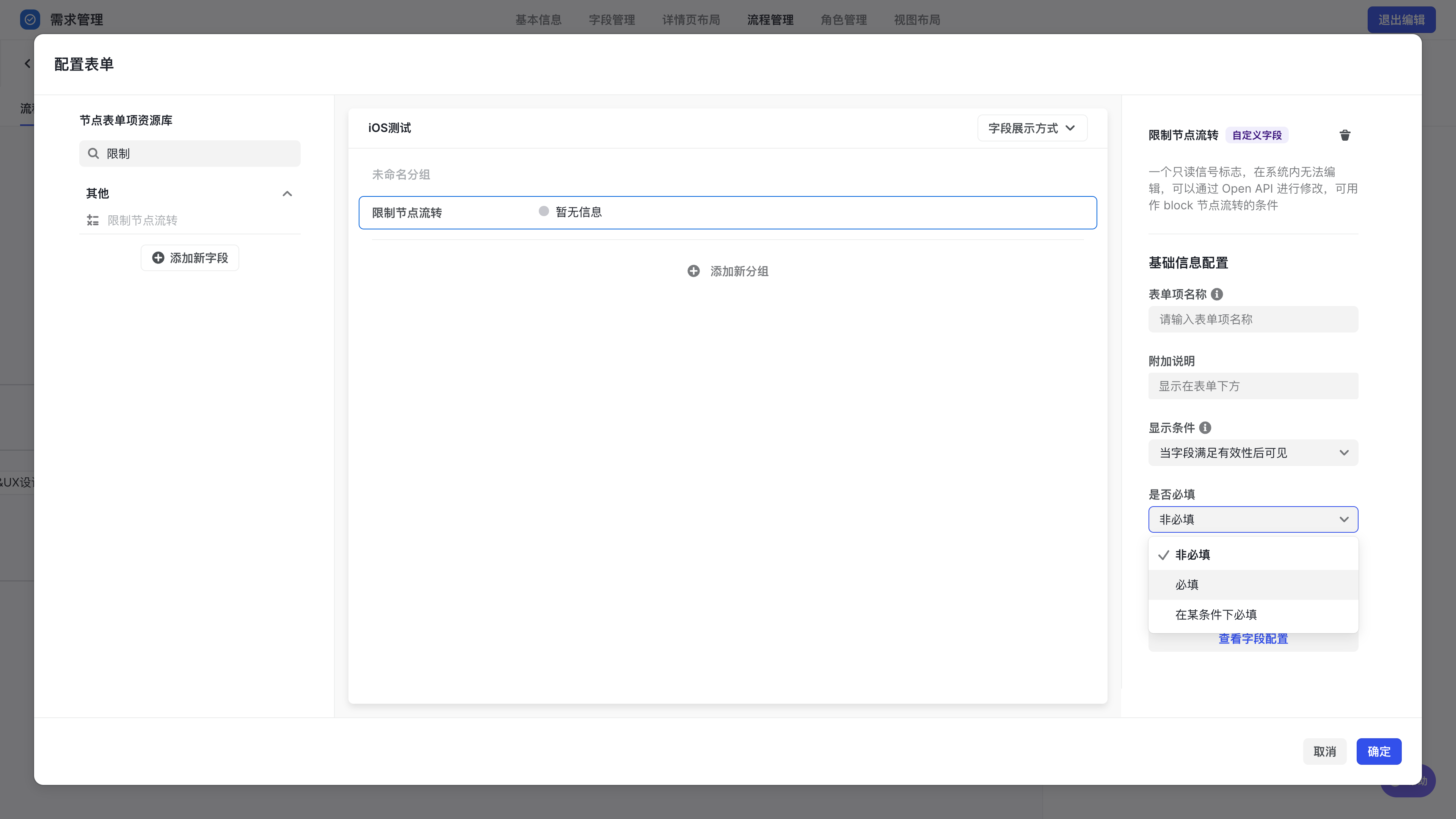Click 显示在表单下方 附加说明 input

tap(1253, 386)
